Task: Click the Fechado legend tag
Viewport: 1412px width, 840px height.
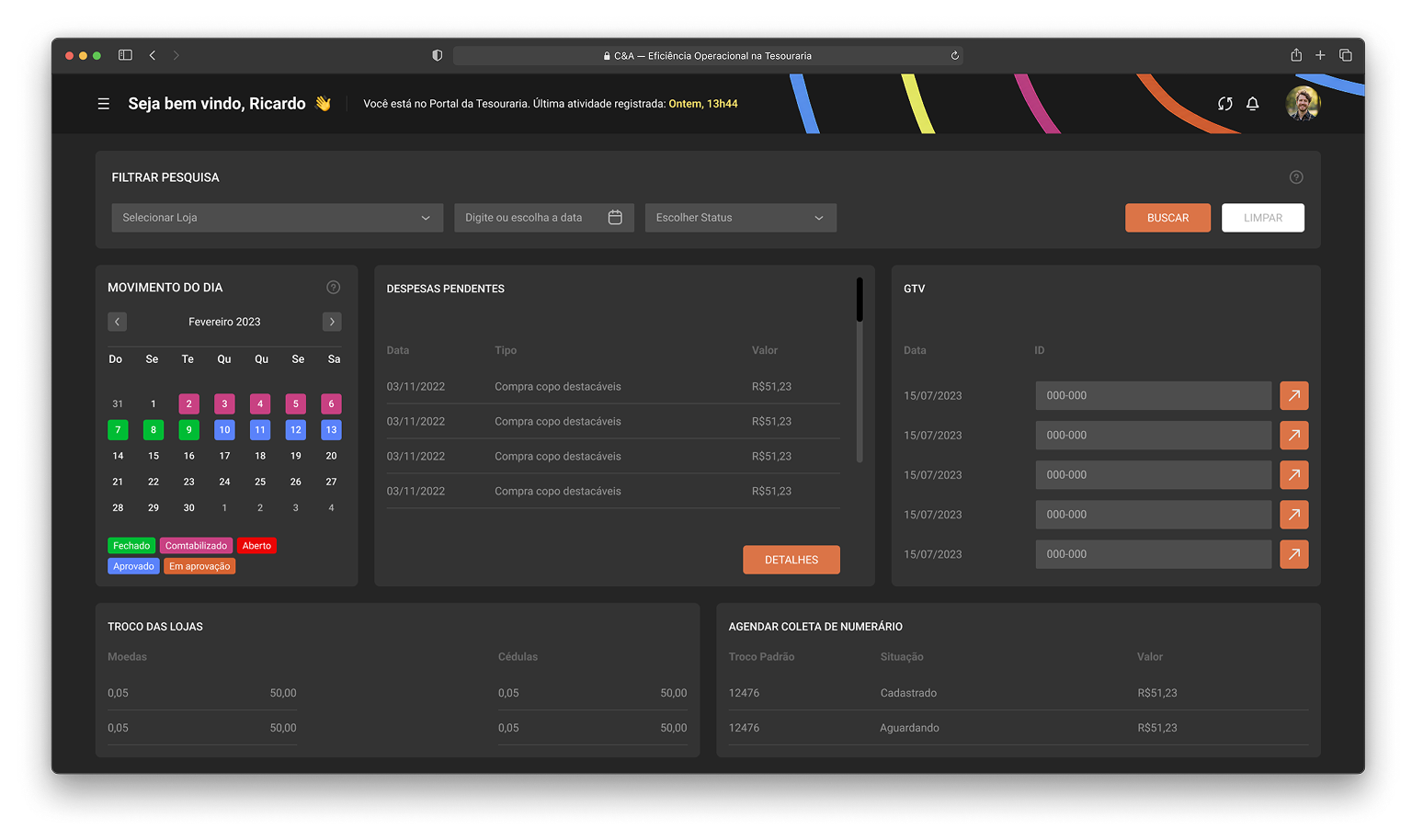Action: pos(131,546)
